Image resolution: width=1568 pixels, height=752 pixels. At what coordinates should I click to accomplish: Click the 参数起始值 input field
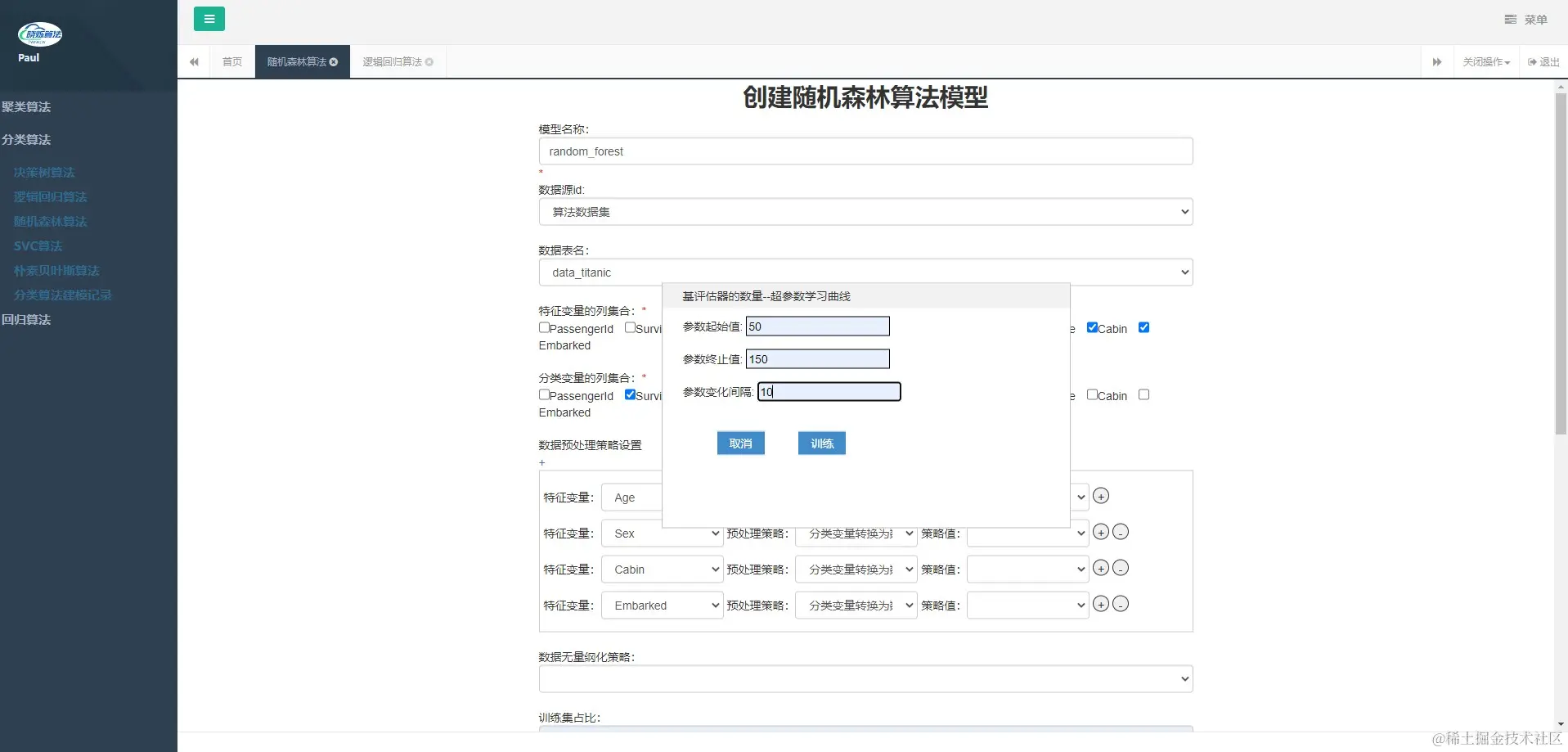(818, 326)
